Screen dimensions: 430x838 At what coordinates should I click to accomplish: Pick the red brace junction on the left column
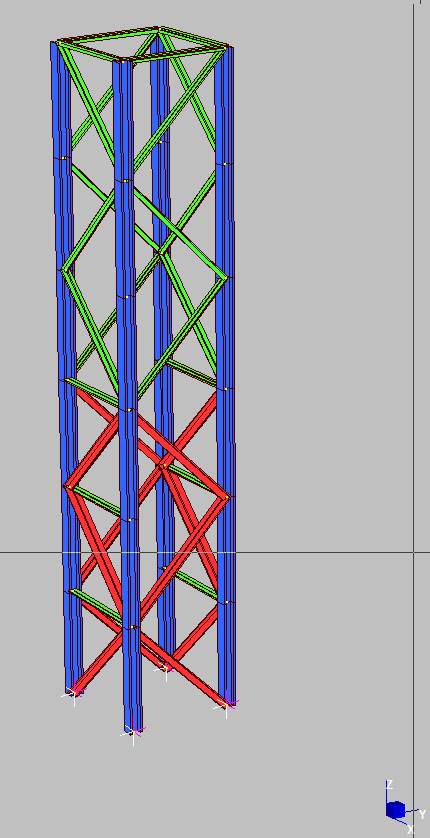(x=68, y=486)
